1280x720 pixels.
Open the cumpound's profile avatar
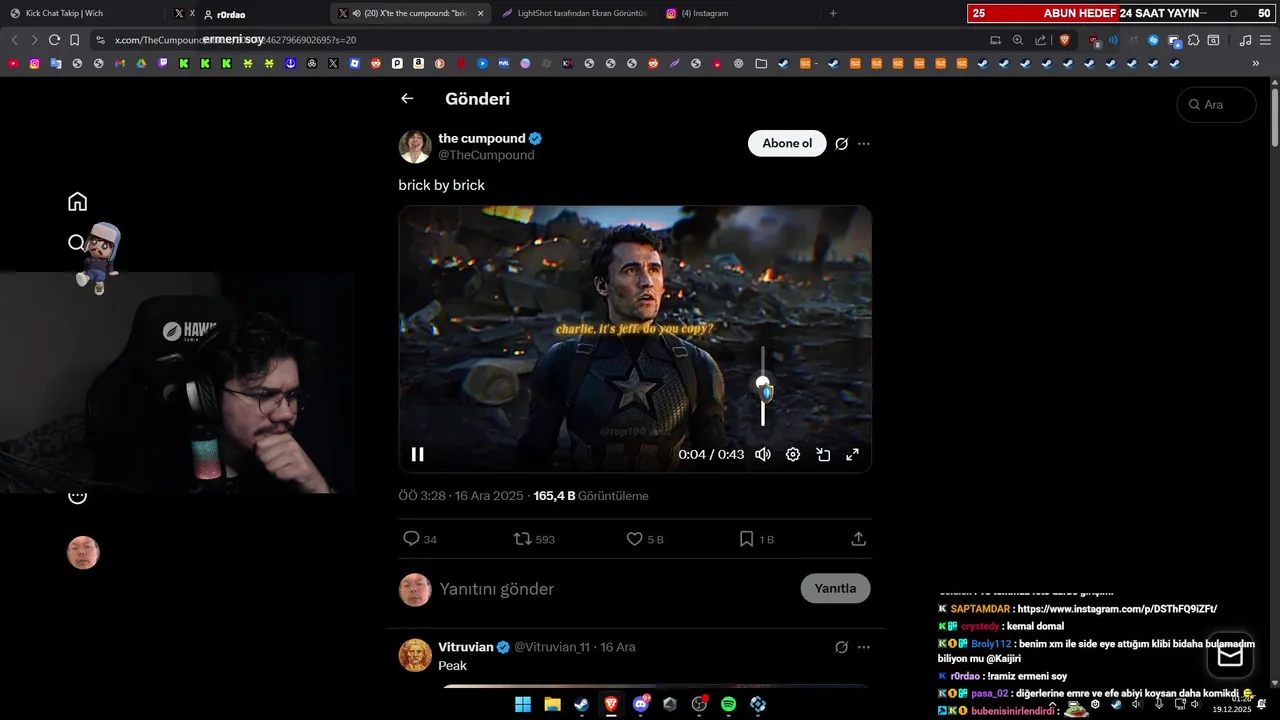pos(415,146)
